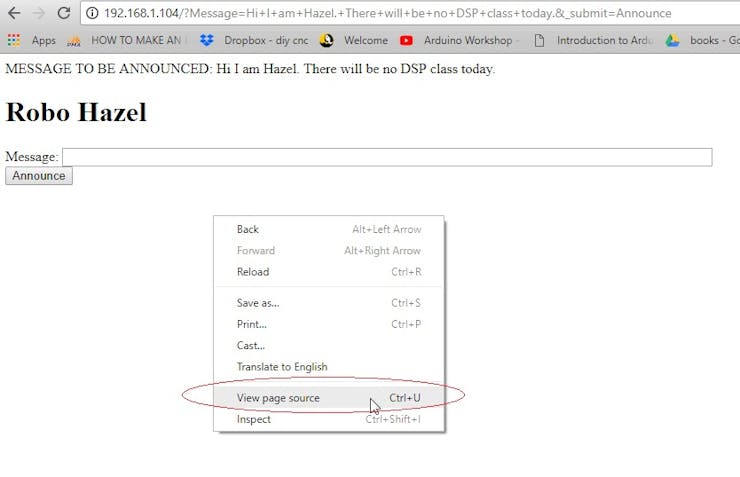Click the Announce button
The height and width of the screenshot is (477, 740).
39,176
